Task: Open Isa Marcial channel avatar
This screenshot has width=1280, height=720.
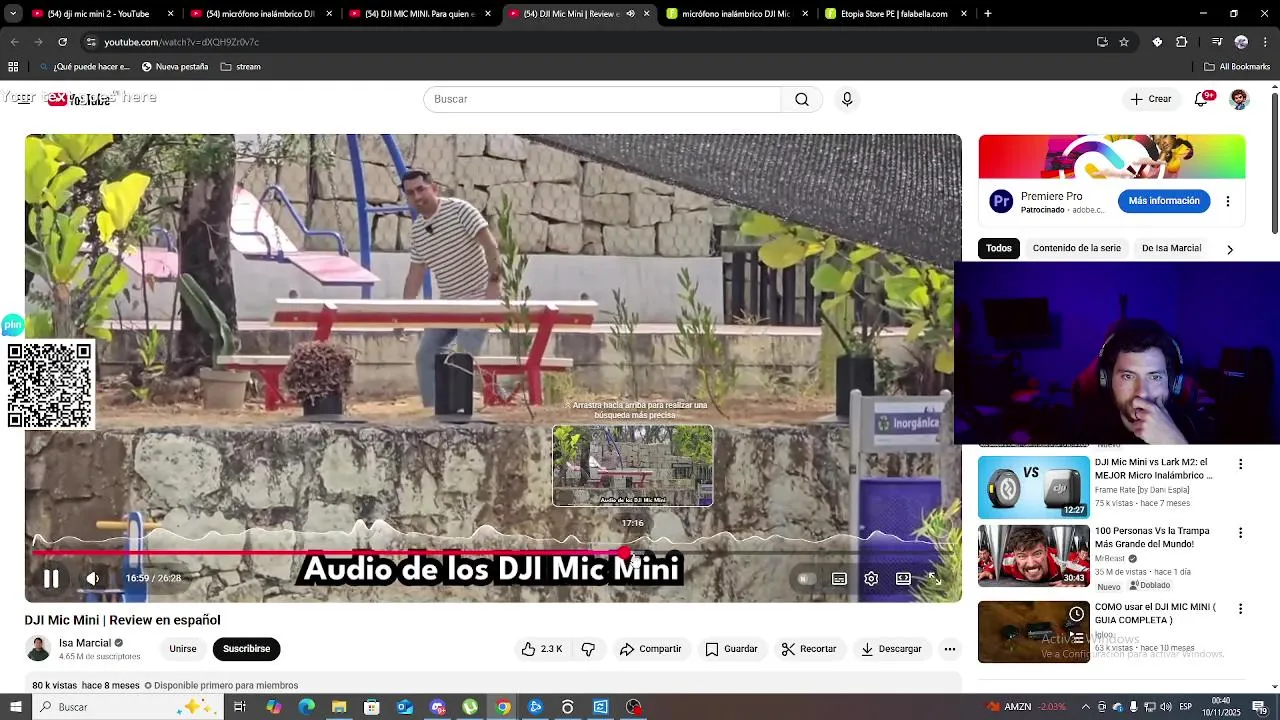Action: (38, 649)
